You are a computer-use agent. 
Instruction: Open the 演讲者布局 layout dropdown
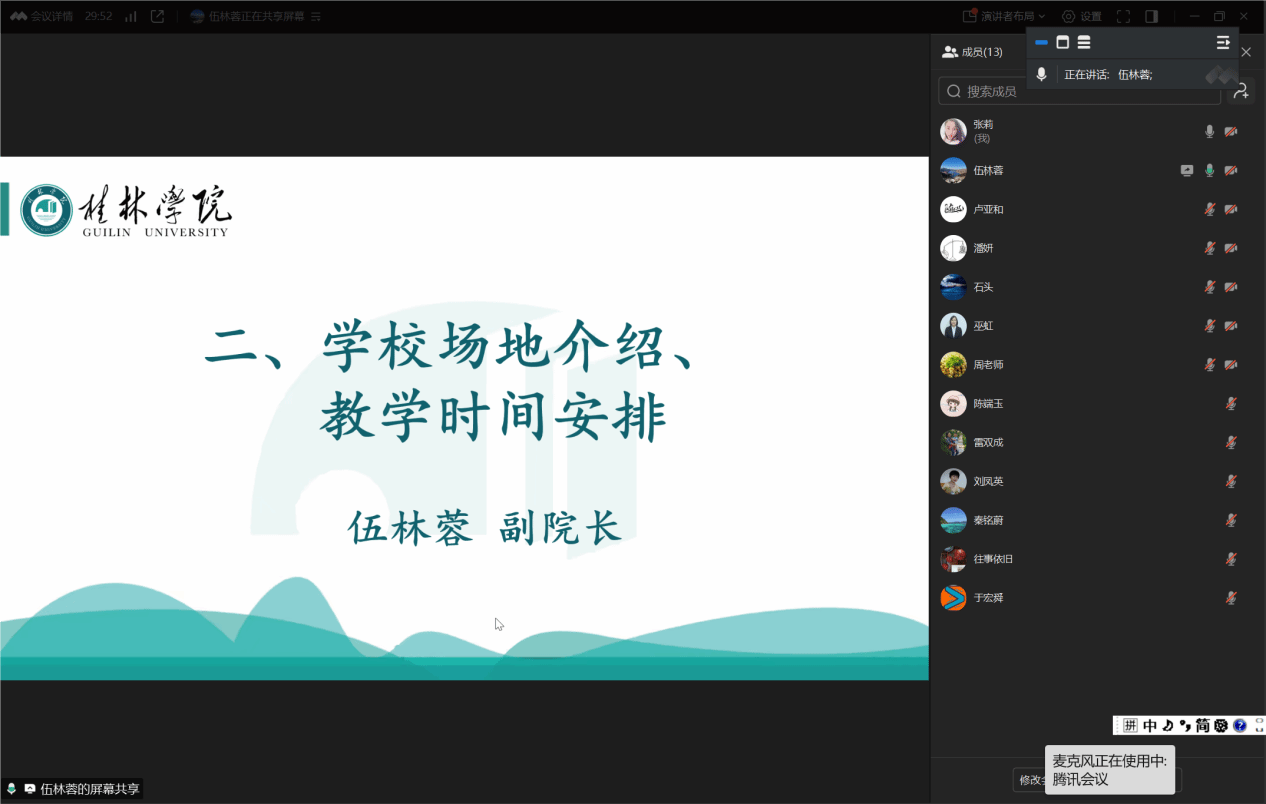coord(1004,16)
